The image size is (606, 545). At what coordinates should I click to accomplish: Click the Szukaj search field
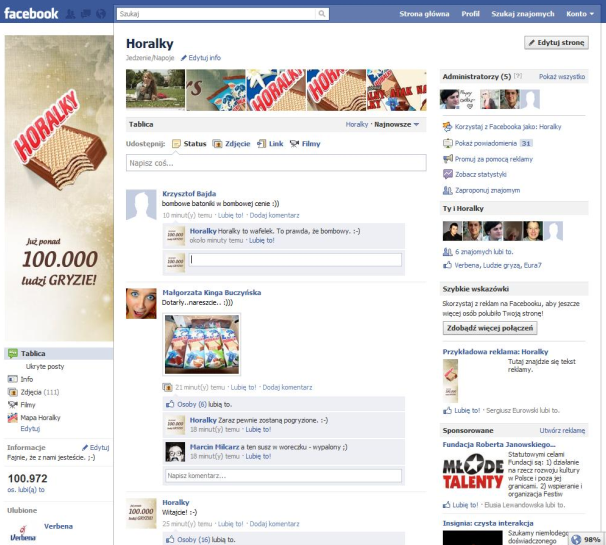pos(216,14)
